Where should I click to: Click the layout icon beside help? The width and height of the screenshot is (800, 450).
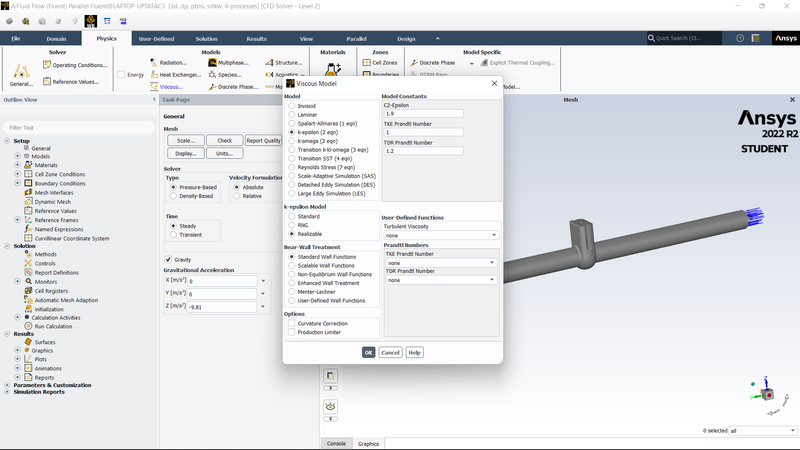[x=756, y=38]
